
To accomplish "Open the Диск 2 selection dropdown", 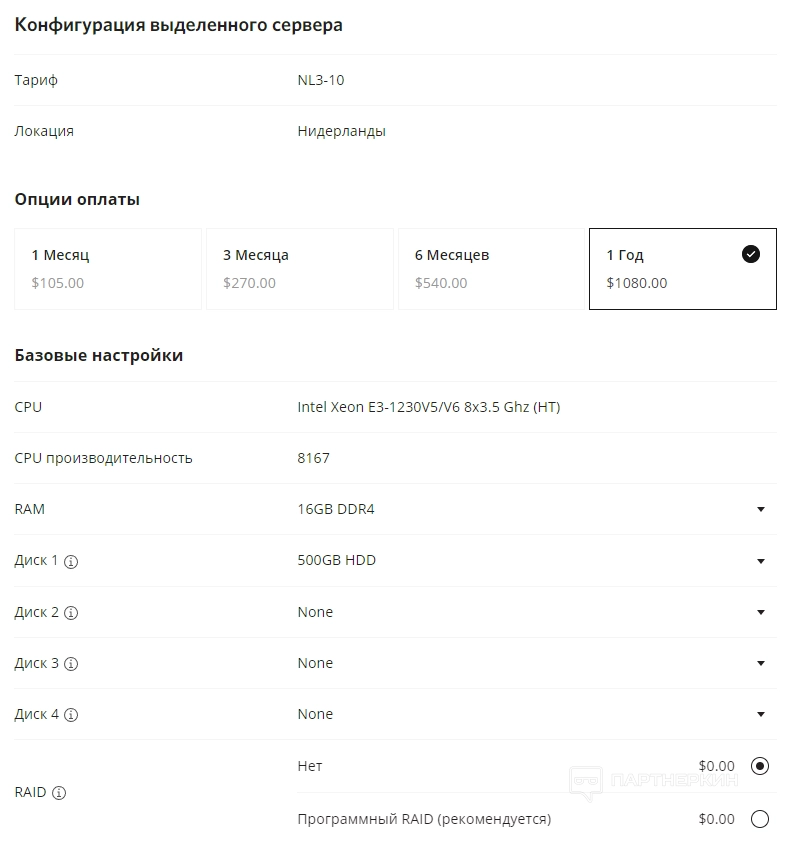I will click(x=760, y=612).
